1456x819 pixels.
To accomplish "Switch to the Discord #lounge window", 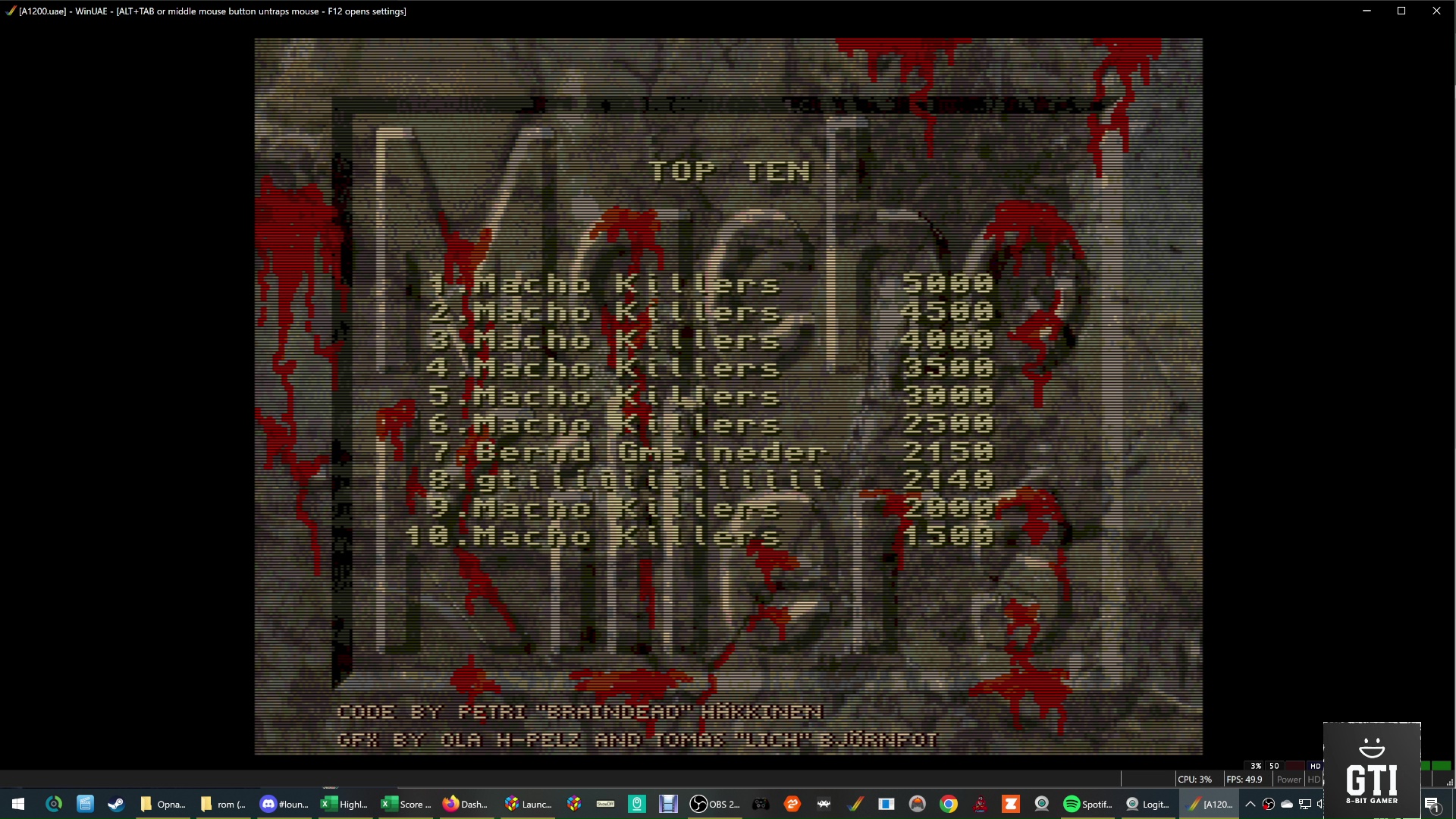I will 284,804.
